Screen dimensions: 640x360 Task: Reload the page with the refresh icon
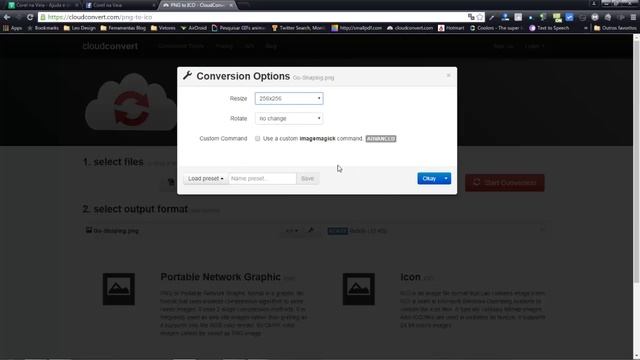tap(30, 17)
